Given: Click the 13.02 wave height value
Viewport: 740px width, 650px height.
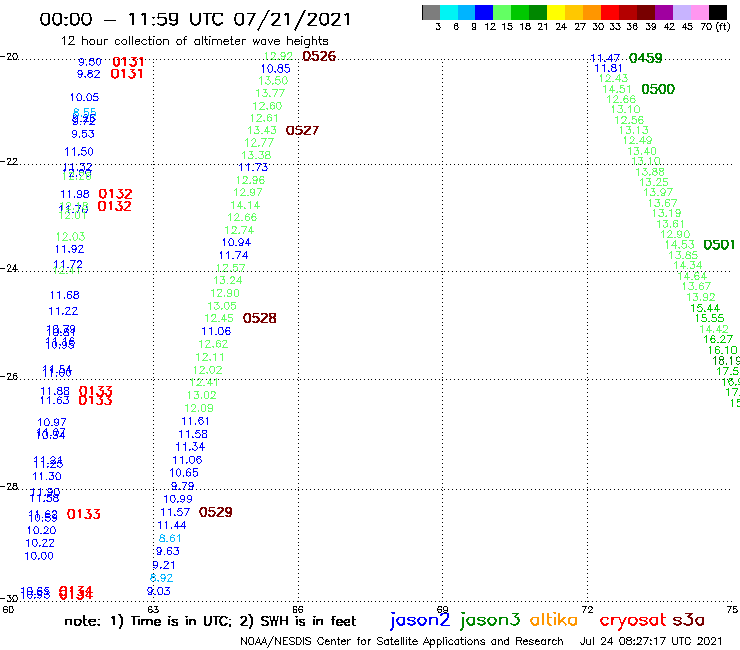Looking at the screenshot, I should pos(202,395).
